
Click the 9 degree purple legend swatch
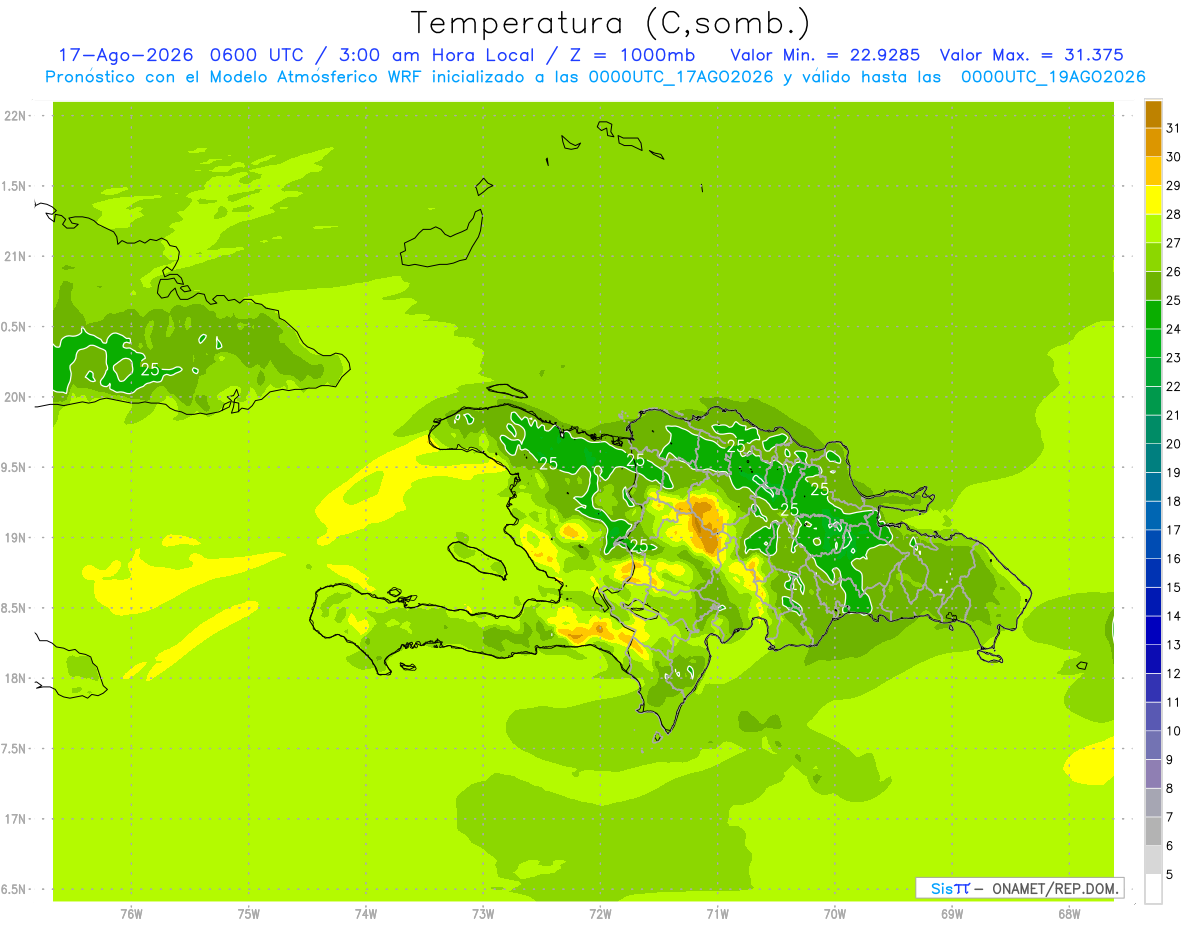[1153, 774]
